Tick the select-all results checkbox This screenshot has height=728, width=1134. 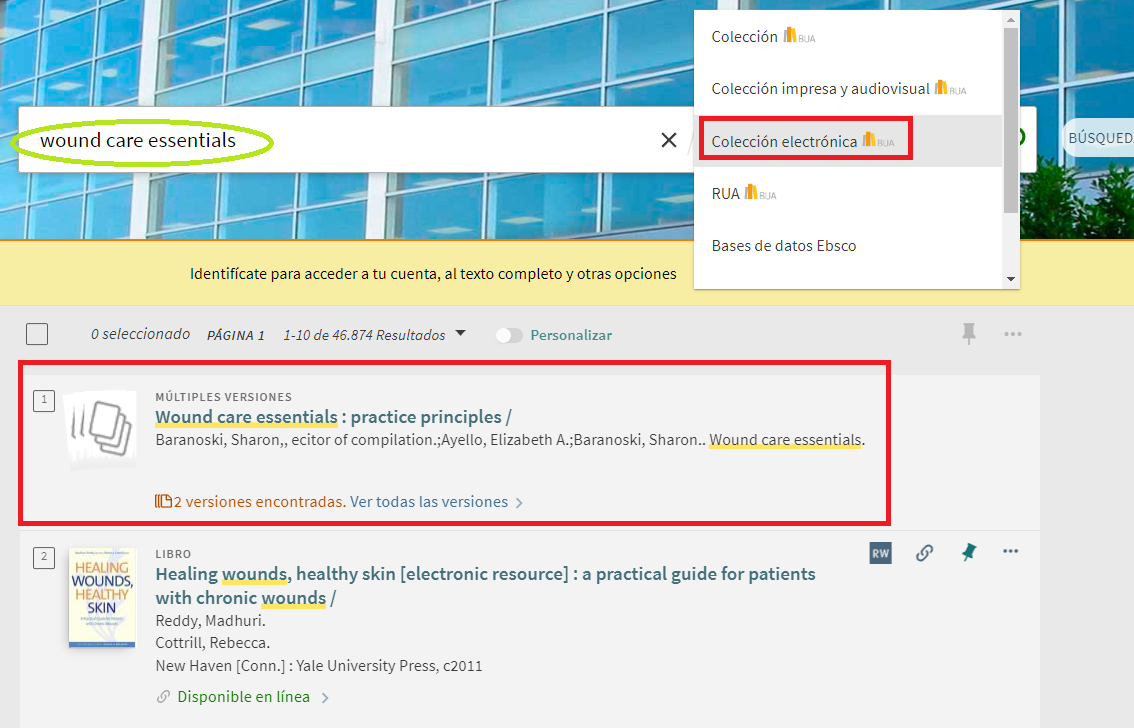(x=37, y=335)
